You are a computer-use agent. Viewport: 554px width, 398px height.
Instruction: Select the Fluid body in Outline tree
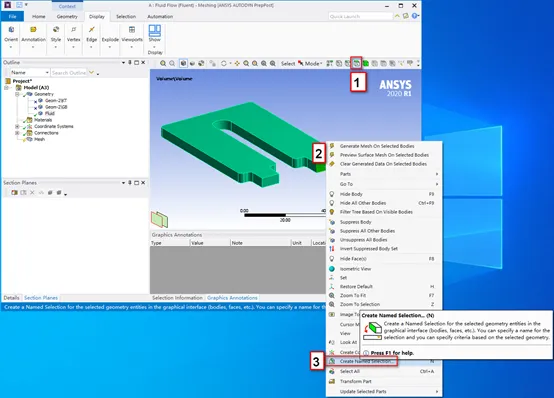49,113
